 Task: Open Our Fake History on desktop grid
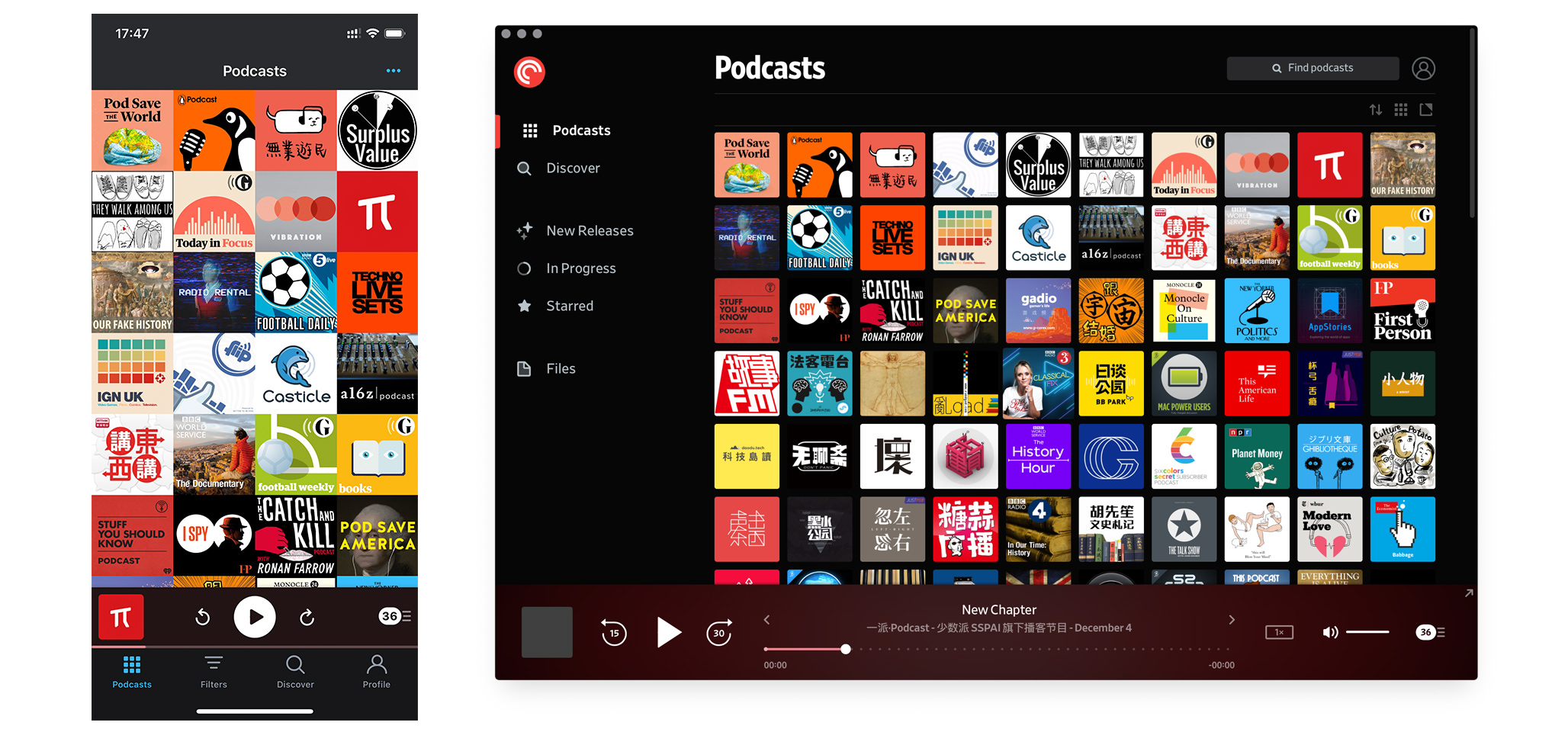(x=1403, y=165)
